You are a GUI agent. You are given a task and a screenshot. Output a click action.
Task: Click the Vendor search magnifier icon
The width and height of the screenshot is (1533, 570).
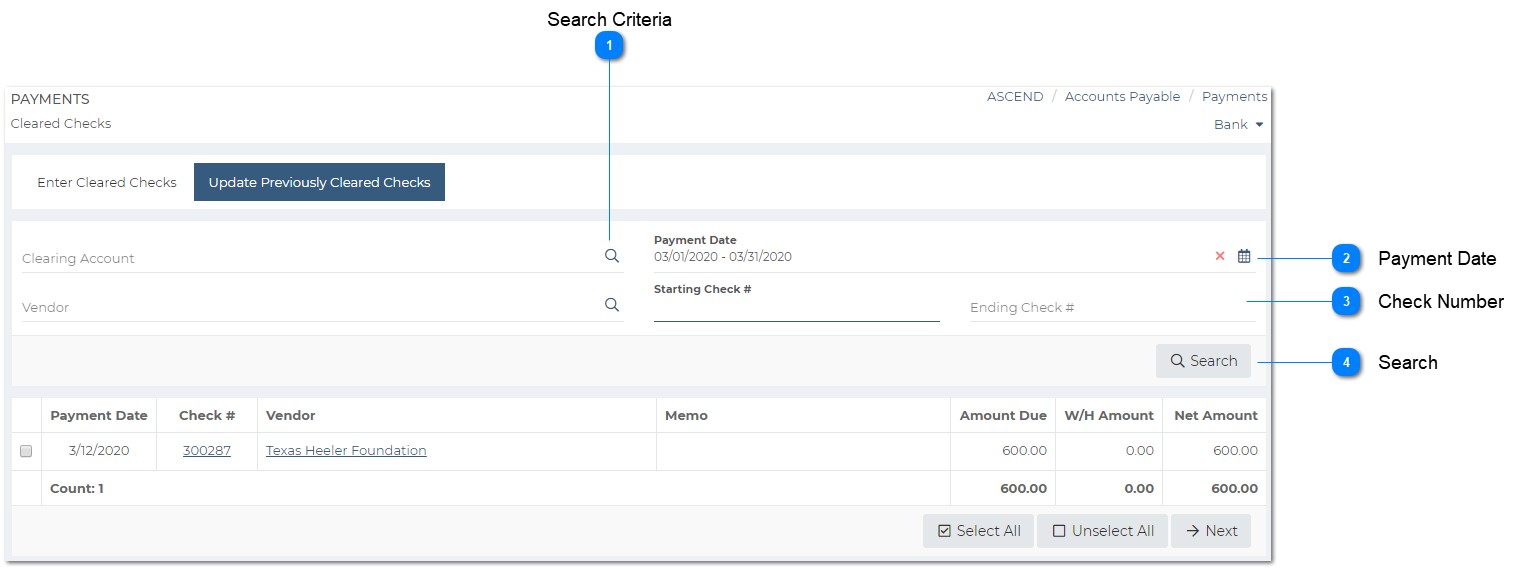pyautogui.click(x=612, y=305)
